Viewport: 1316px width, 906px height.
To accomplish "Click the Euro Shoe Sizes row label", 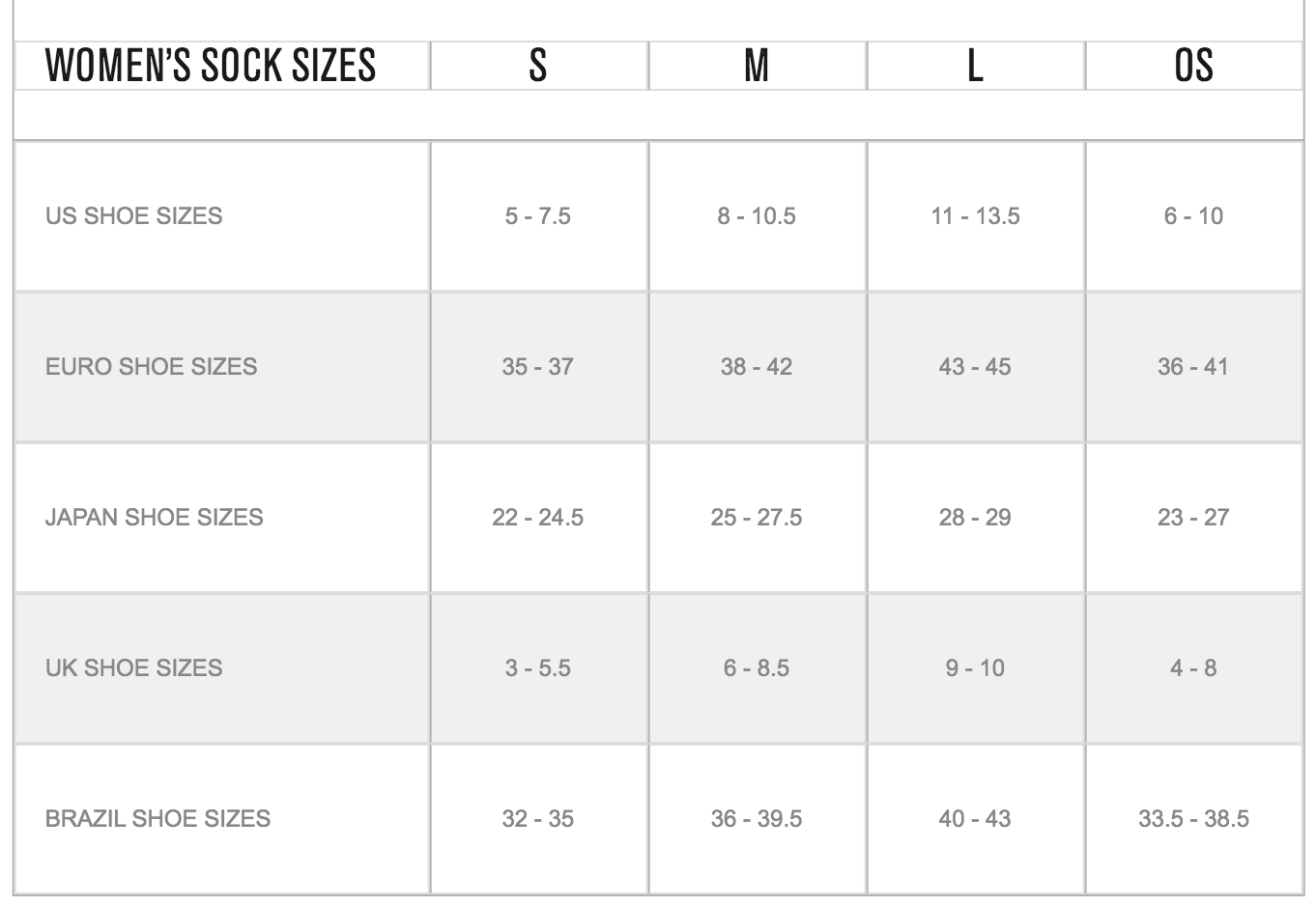I will [151, 366].
